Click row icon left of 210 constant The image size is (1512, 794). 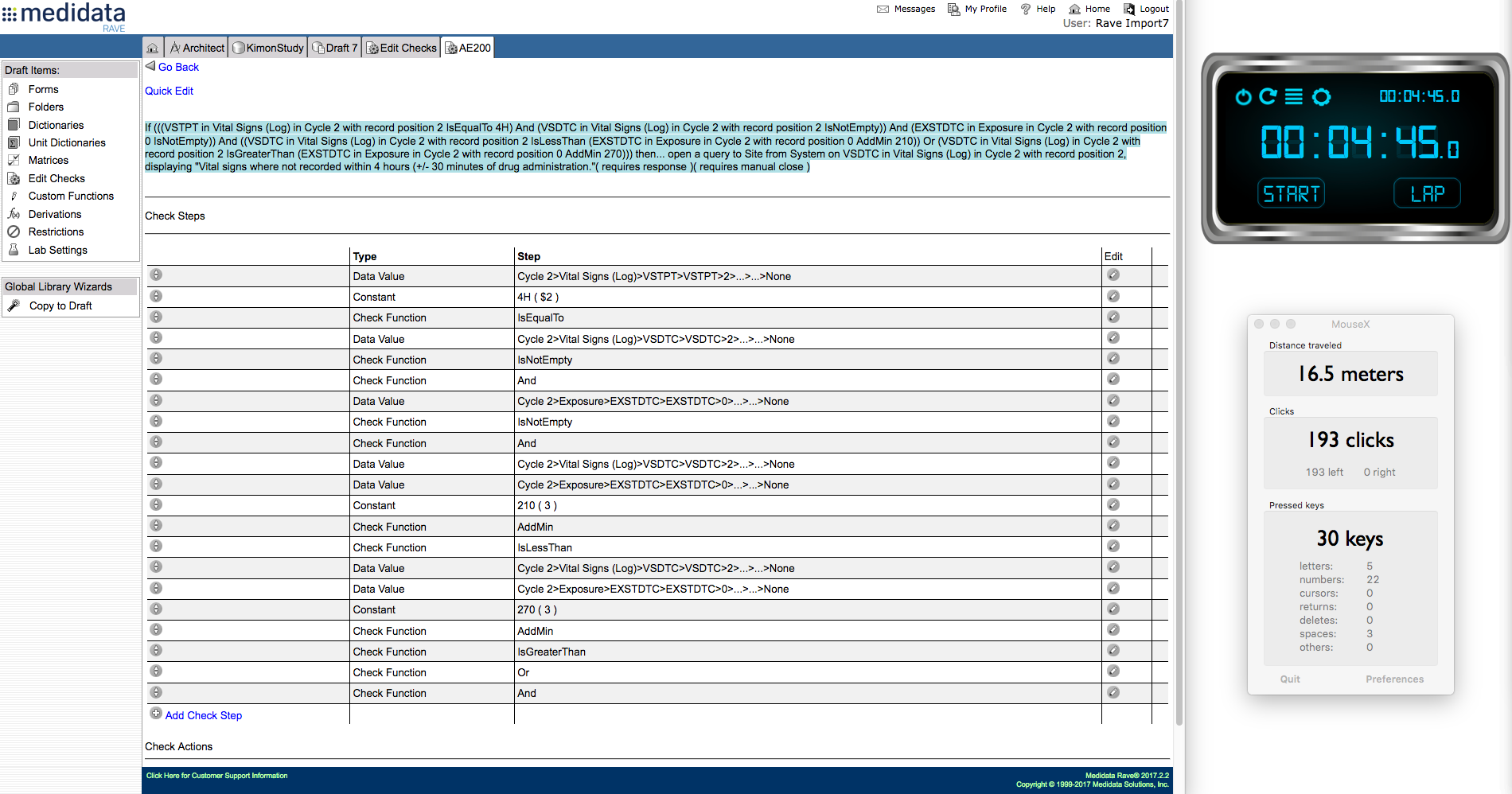(156, 504)
